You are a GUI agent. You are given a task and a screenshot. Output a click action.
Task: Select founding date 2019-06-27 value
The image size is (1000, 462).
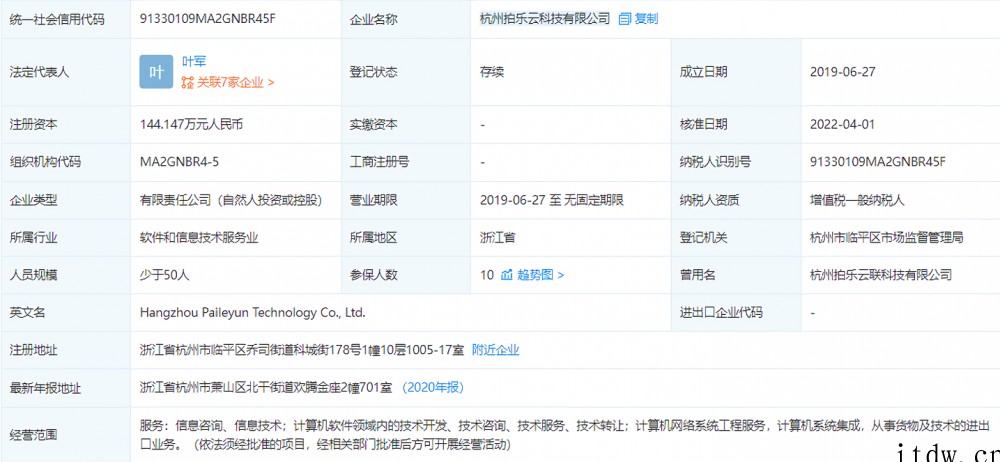pos(842,72)
